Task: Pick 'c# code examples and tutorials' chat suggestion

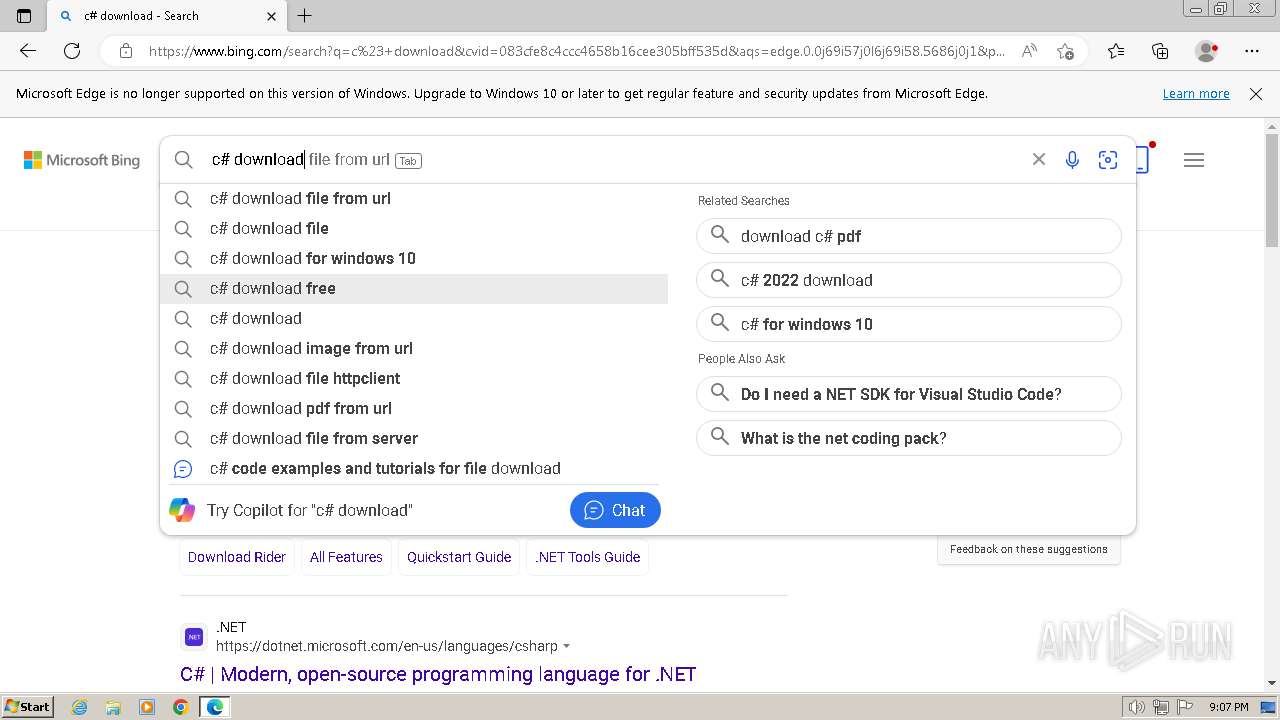Action: coord(414,468)
